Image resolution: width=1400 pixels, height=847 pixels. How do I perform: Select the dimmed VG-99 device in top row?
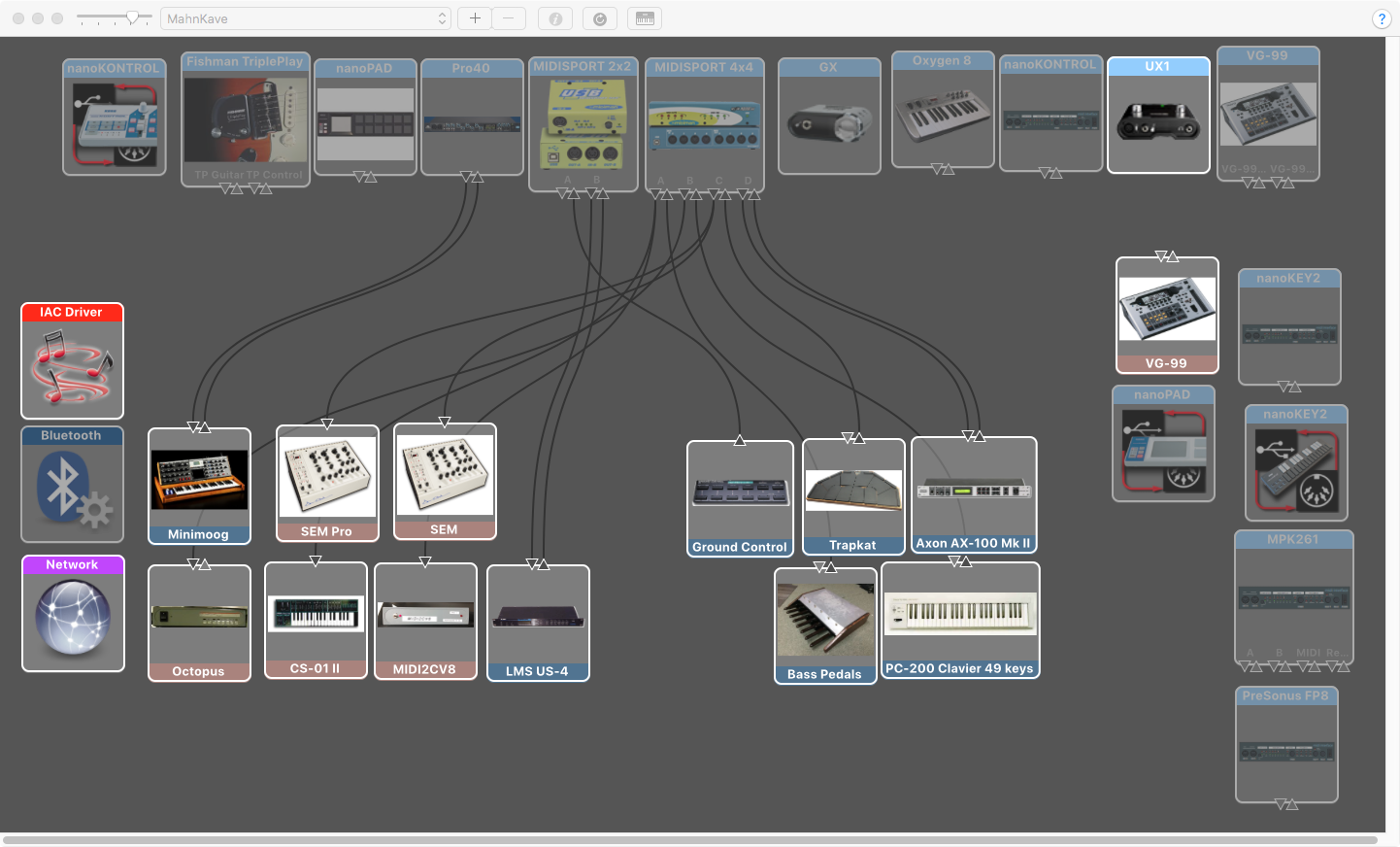pos(1268,114)
